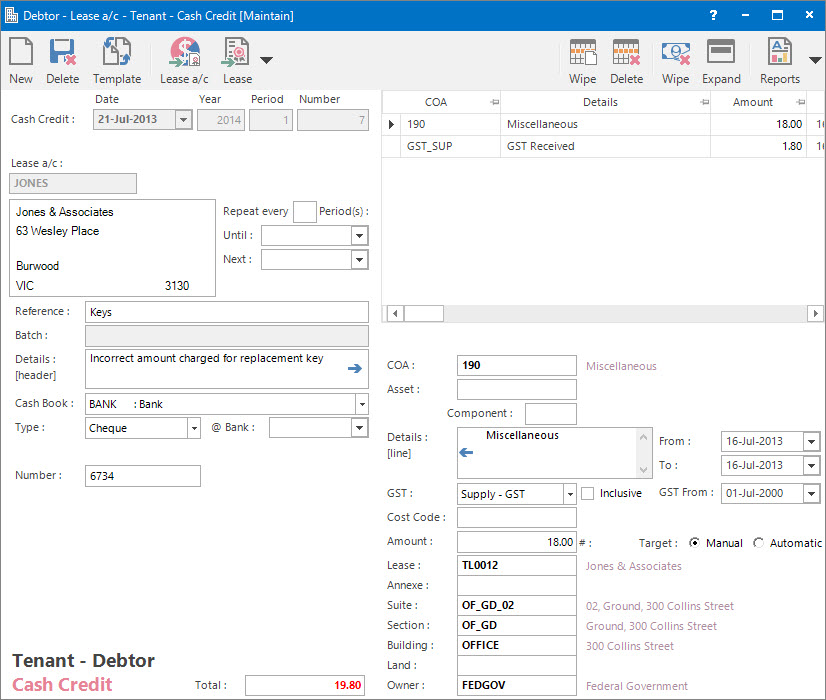
Task: Click the row selector arrow beside COA 190
Action: coord(391,124)
